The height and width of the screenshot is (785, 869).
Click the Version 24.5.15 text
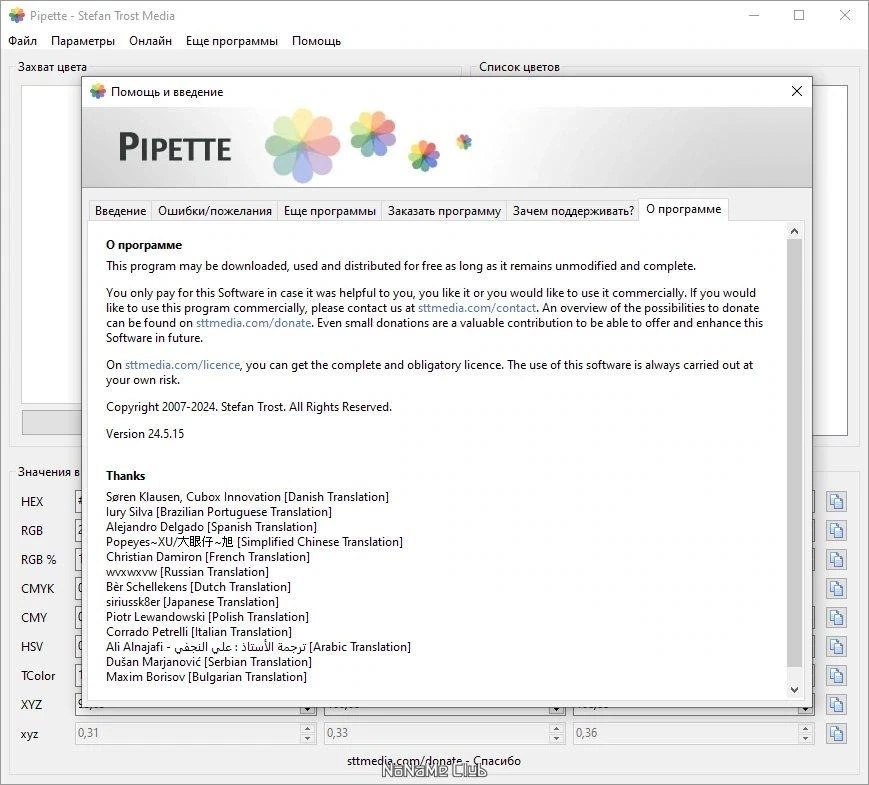click(x=145, y=434)
